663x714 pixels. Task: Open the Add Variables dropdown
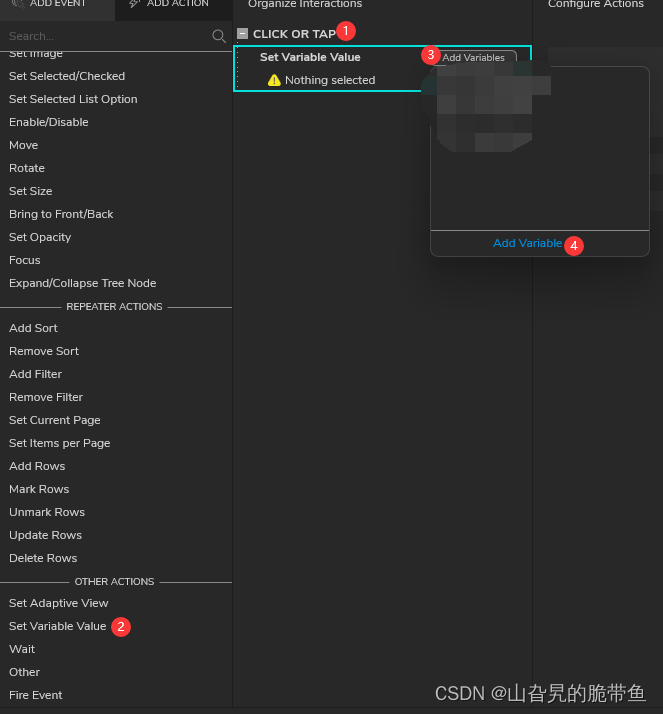pos(474,58)
